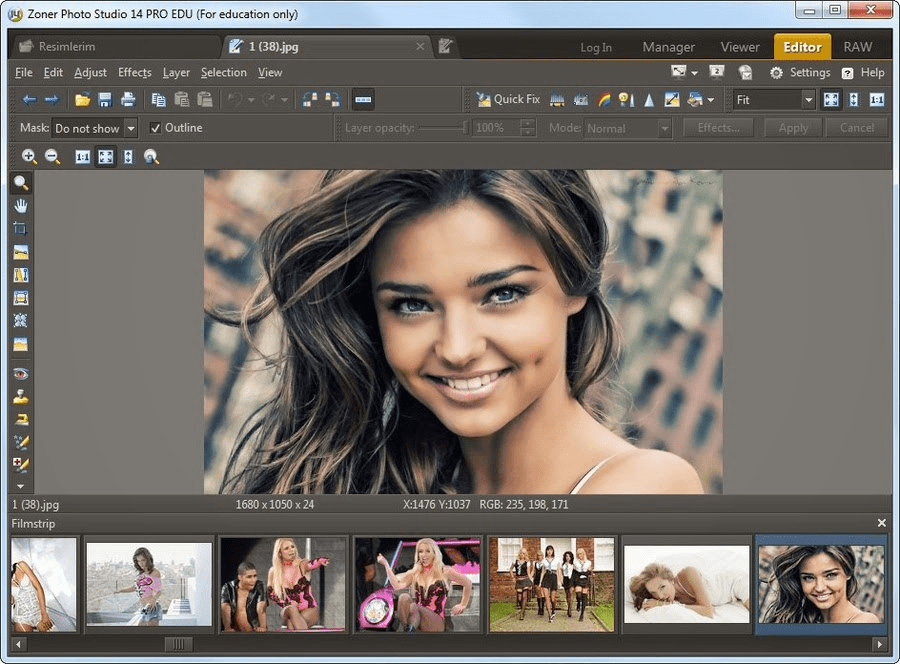Select the blonde woman lying down thumbnail
The height and width of the screenshot is (664, 900).
[686, 584]
